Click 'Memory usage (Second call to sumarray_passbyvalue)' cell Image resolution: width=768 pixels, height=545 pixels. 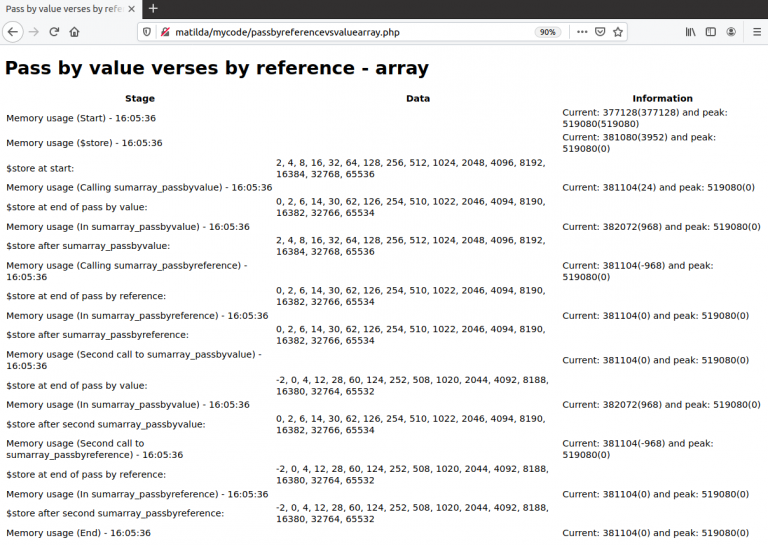(x=134, y=360)
